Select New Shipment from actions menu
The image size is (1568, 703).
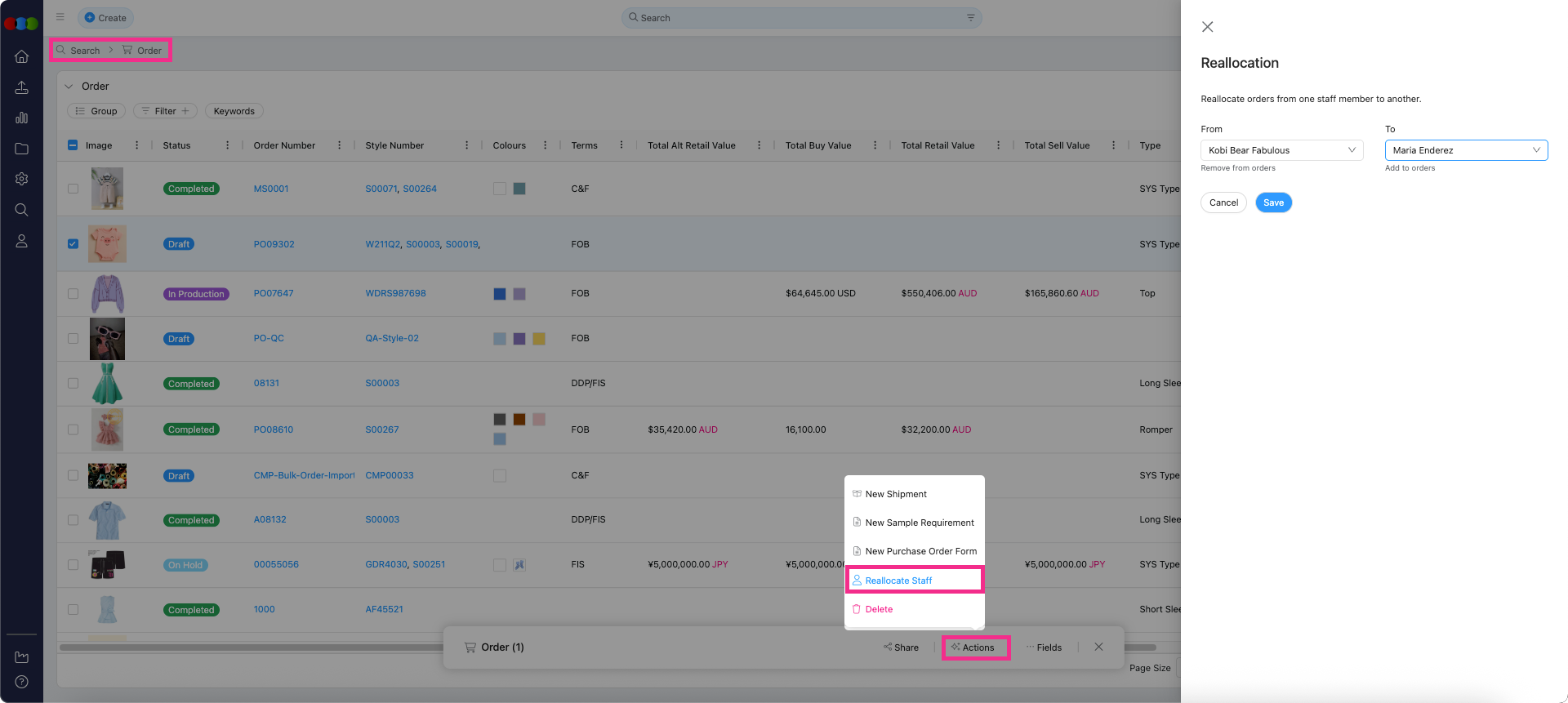tap(896, 494)
